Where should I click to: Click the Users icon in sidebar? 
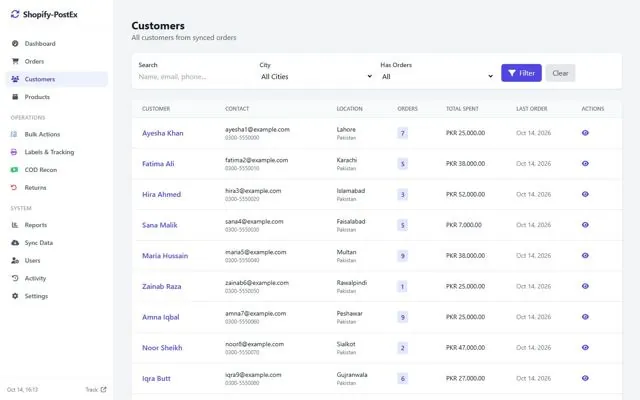pyautogui.click(x=15, y=260)
